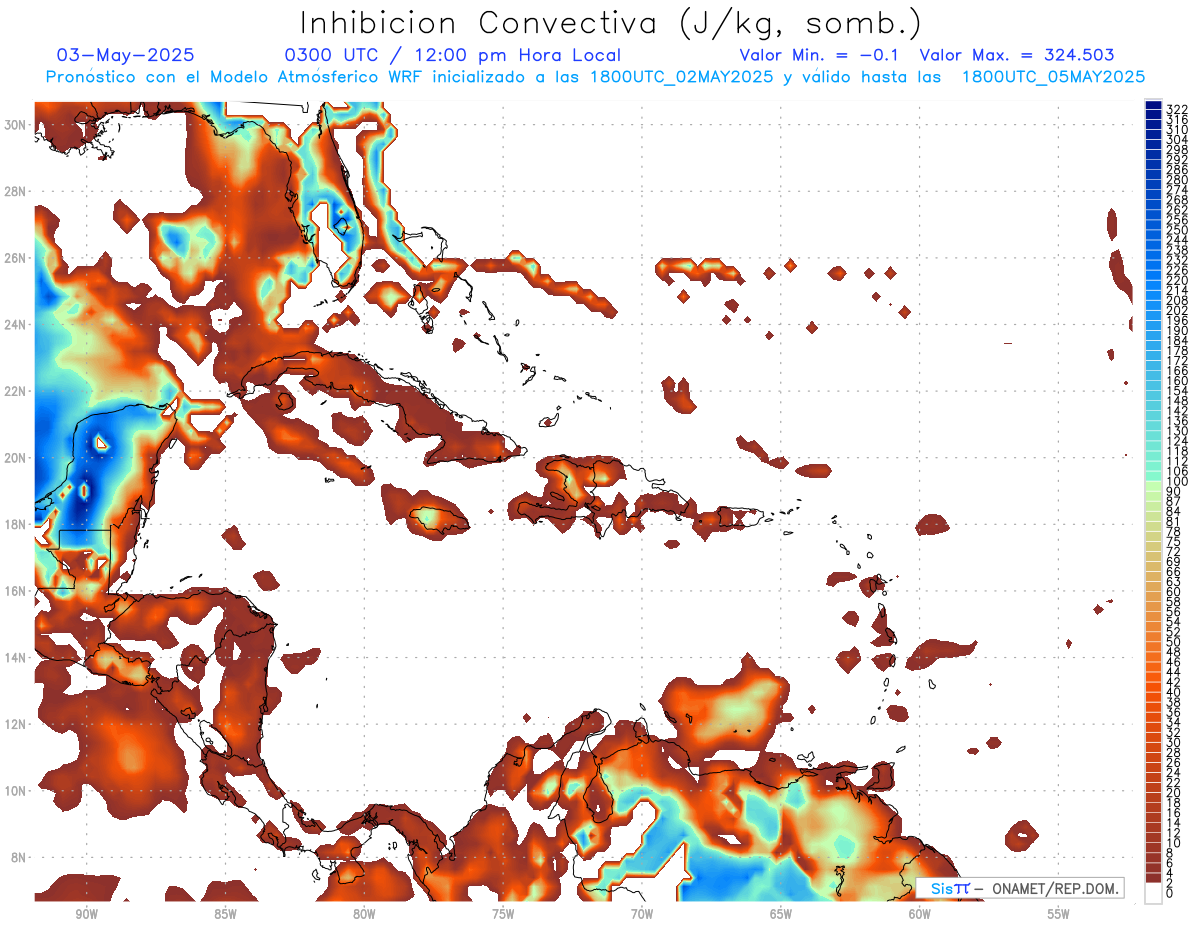This screenshot has width=1200, height=927.
Task: Click the '16N' latitude label
Action: tap(17, 590)
